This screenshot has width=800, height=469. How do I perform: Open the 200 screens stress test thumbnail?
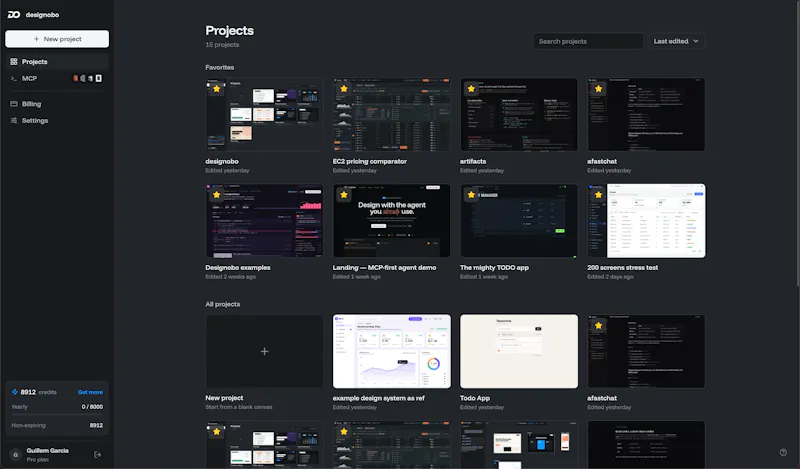point(646,220)
